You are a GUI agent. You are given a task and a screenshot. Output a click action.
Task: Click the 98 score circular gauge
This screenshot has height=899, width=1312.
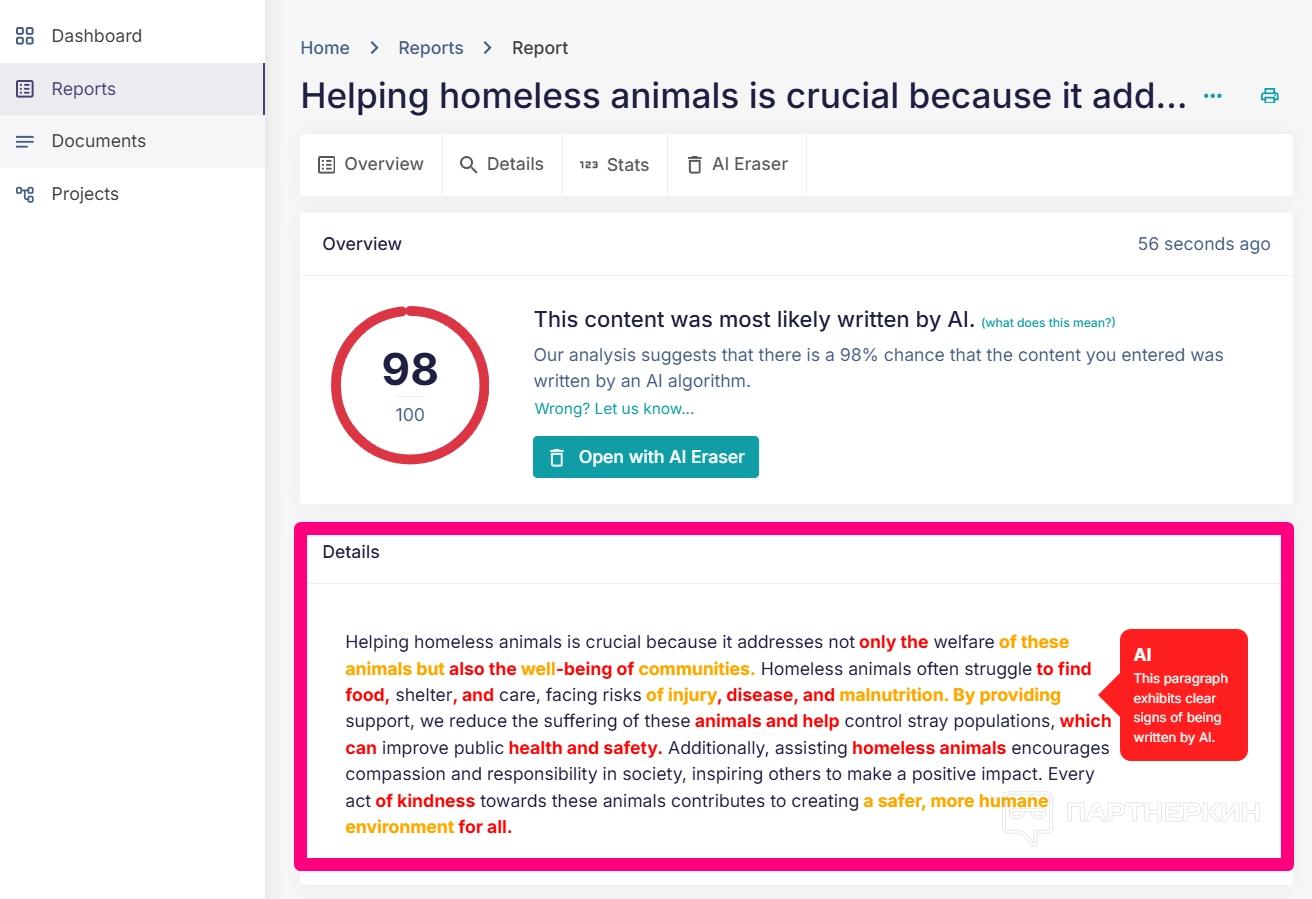coord(410,385)
